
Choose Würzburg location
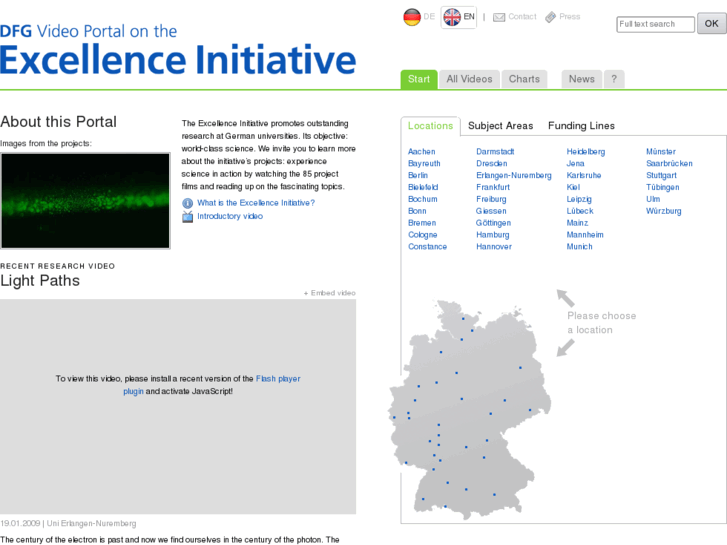point(663,211)
